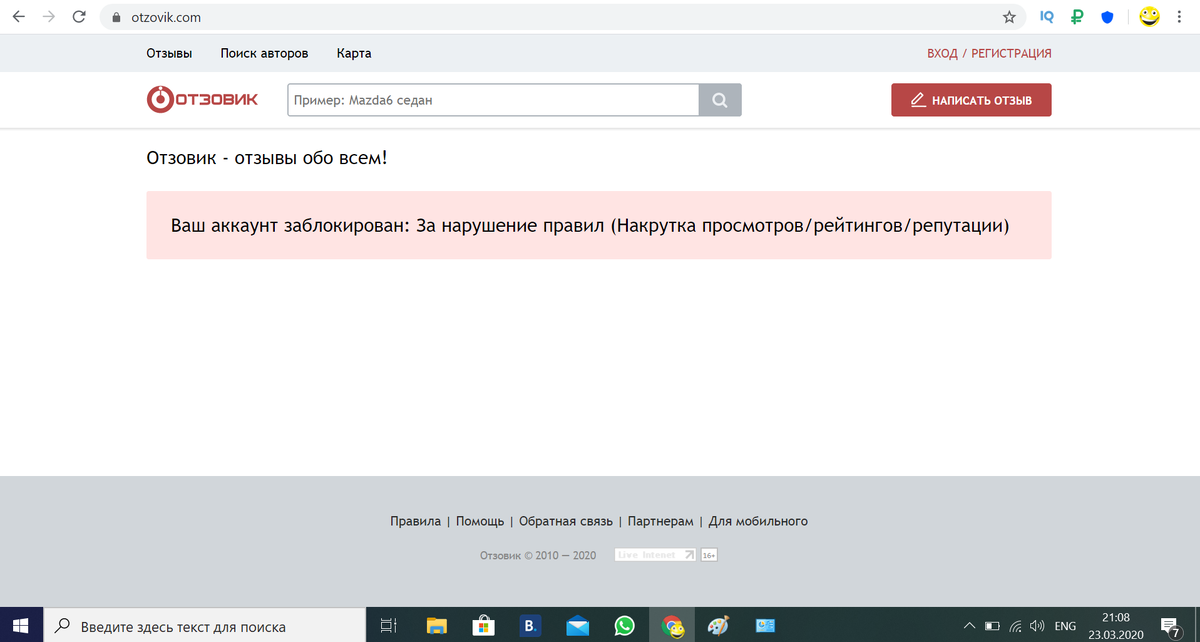
Task: Open File Explorer from taskbar
Action: 437,625
